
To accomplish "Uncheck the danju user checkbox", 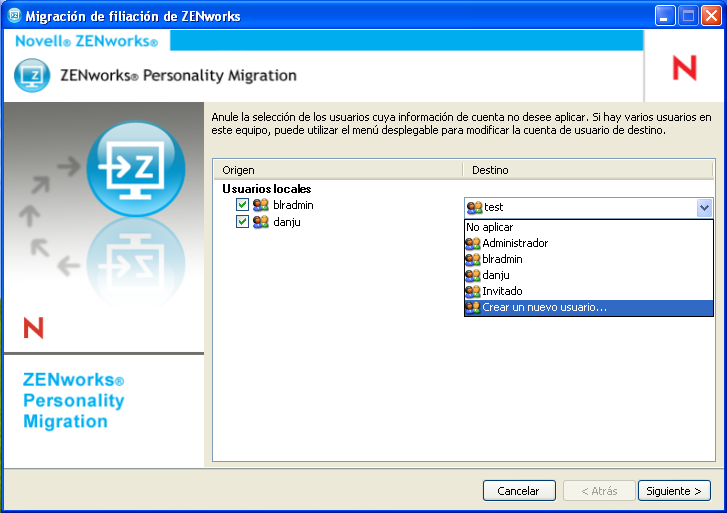I will pos(242,222).
